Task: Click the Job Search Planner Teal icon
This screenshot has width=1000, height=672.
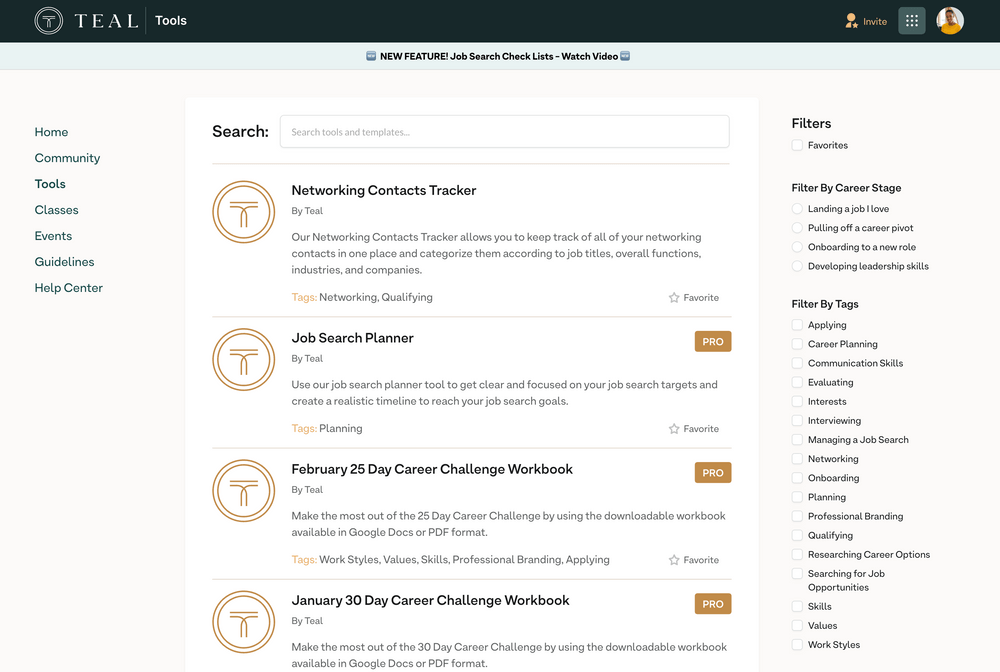Action: (x=244, y=360)
